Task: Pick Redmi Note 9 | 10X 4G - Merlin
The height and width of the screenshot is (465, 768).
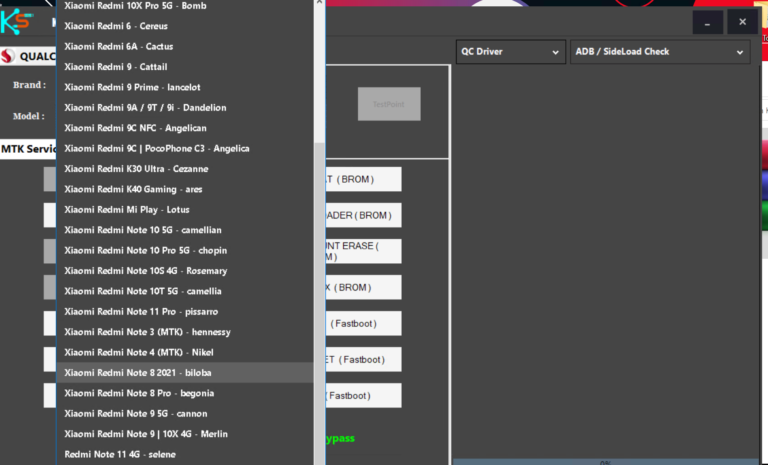Action: coord(185,434)
